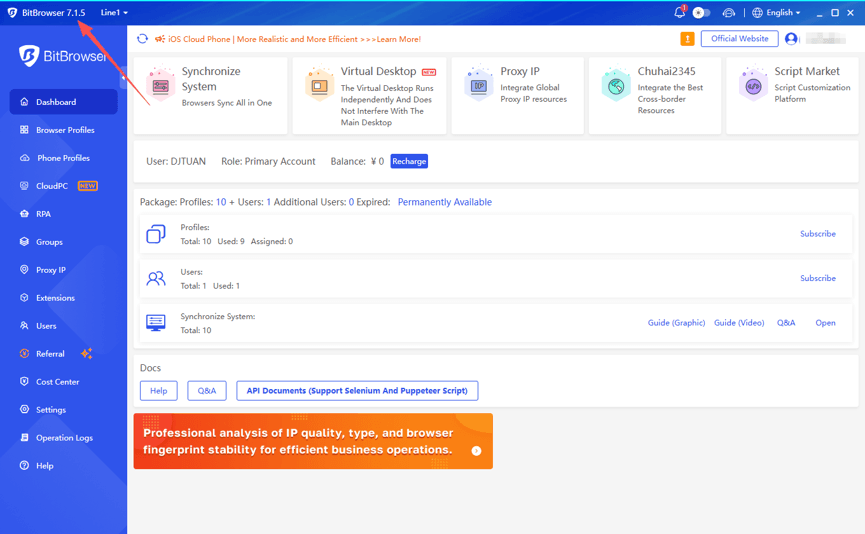The image size is (865, 534).
Task: Click the Users row people icon
Action: click(156, 279)
